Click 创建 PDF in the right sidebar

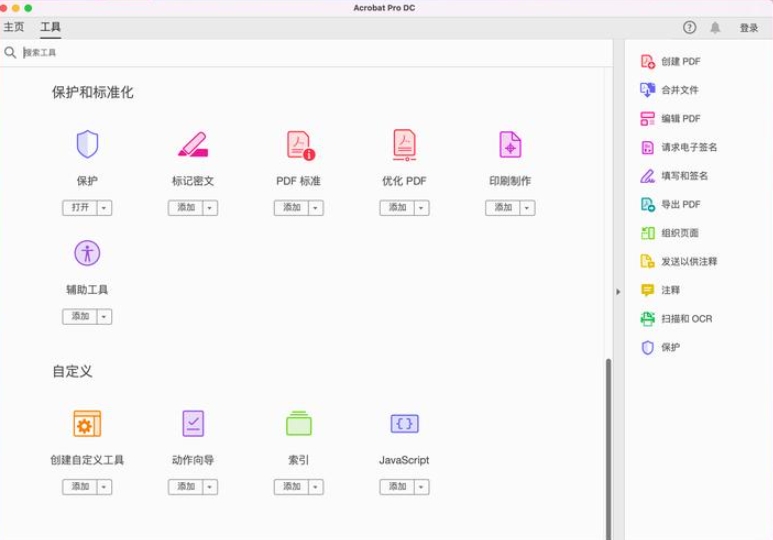[x=670, y=61]
